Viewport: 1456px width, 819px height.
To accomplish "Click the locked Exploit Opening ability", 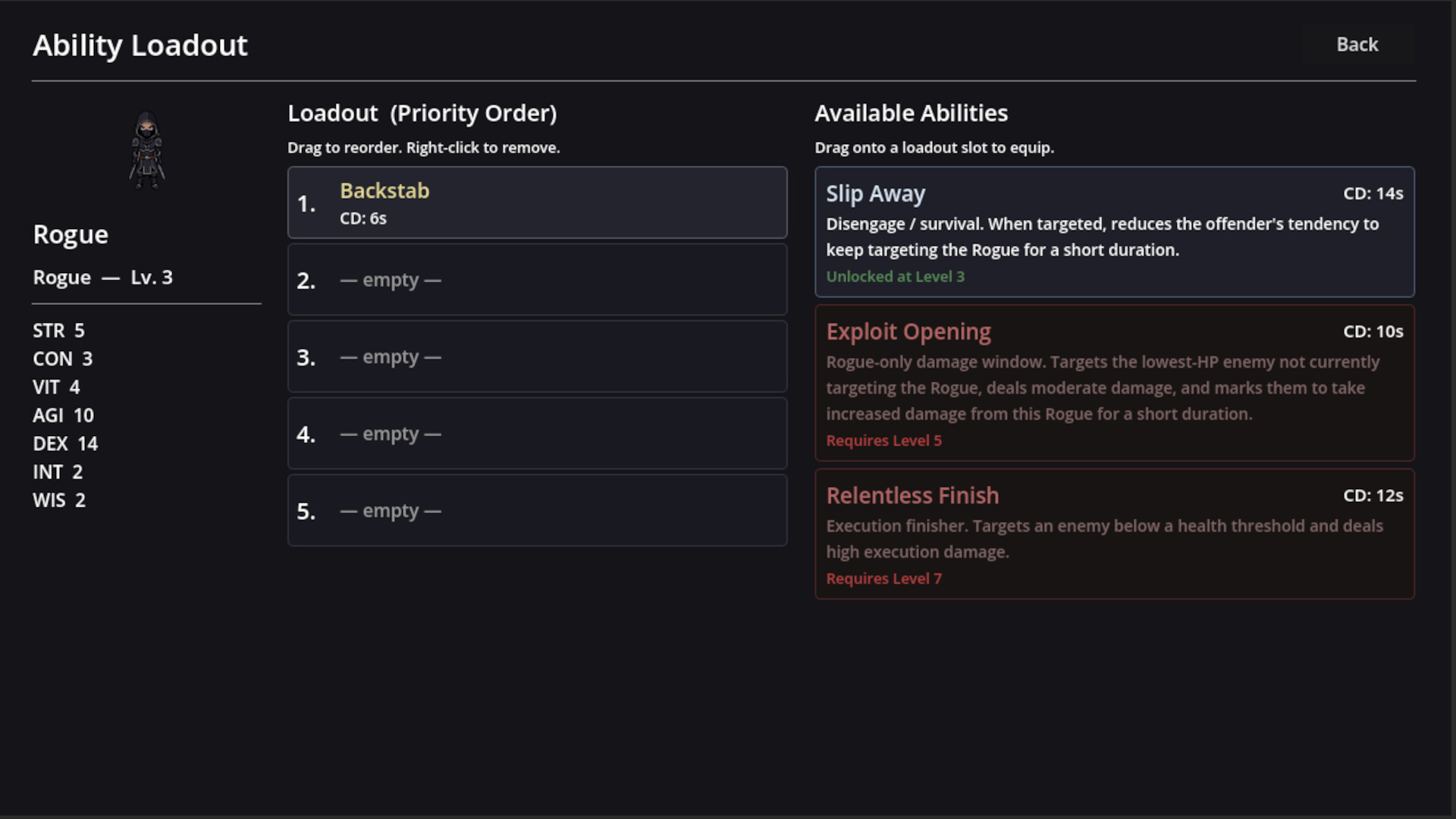I will coord(1114,383).
